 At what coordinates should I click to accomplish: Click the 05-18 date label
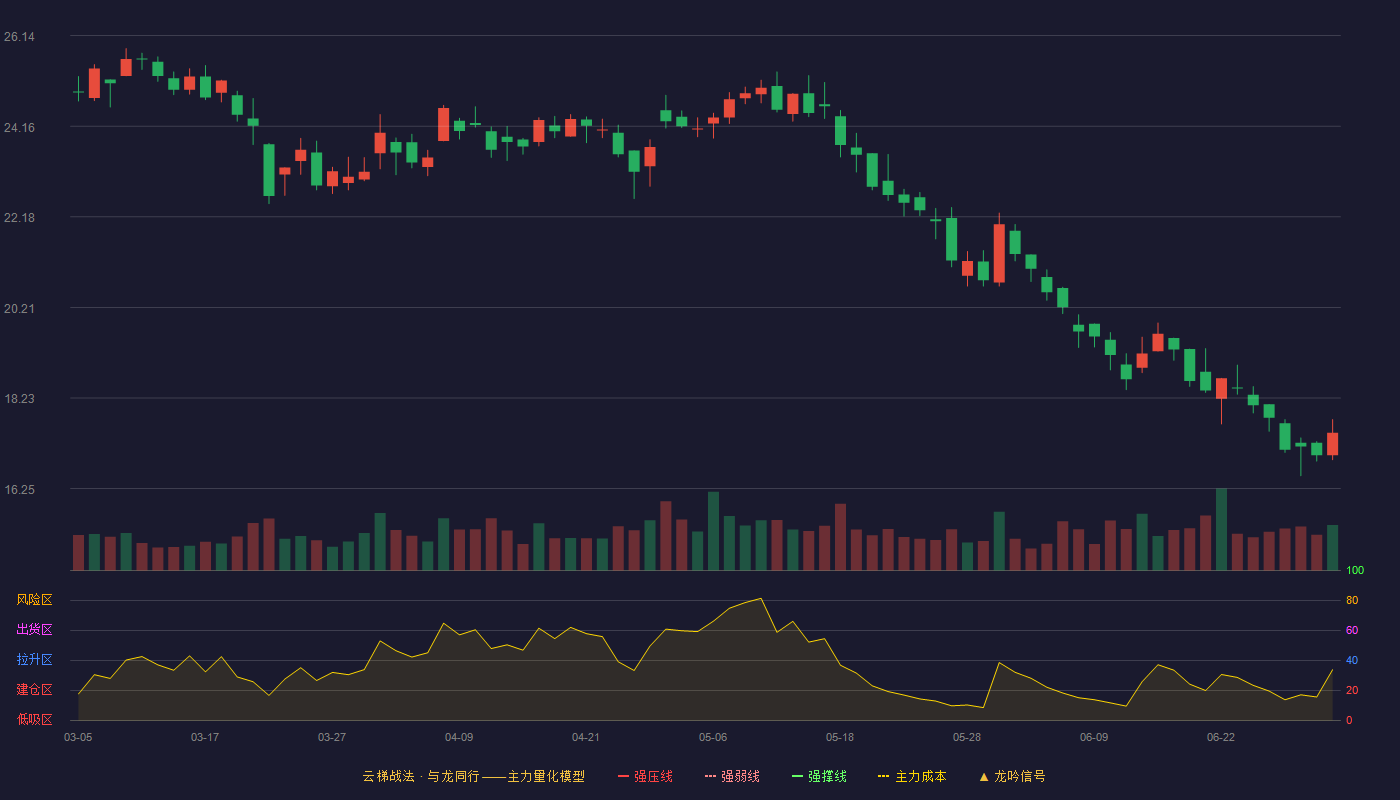coord(840,737)
